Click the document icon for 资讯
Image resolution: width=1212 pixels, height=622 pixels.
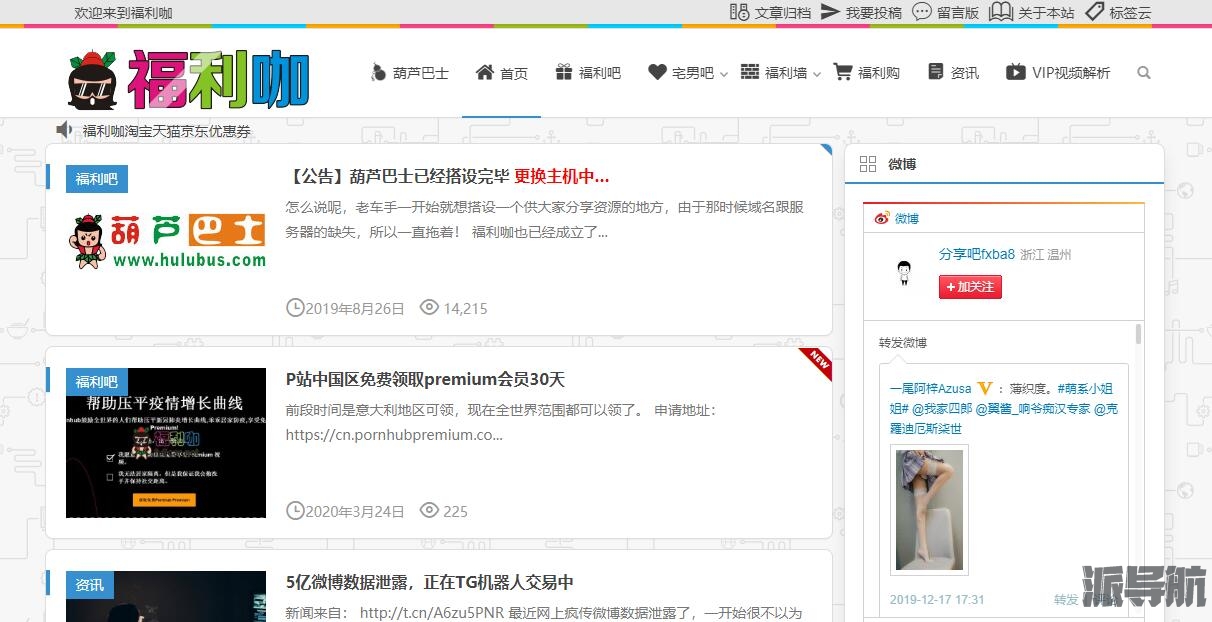pos(936,72)
